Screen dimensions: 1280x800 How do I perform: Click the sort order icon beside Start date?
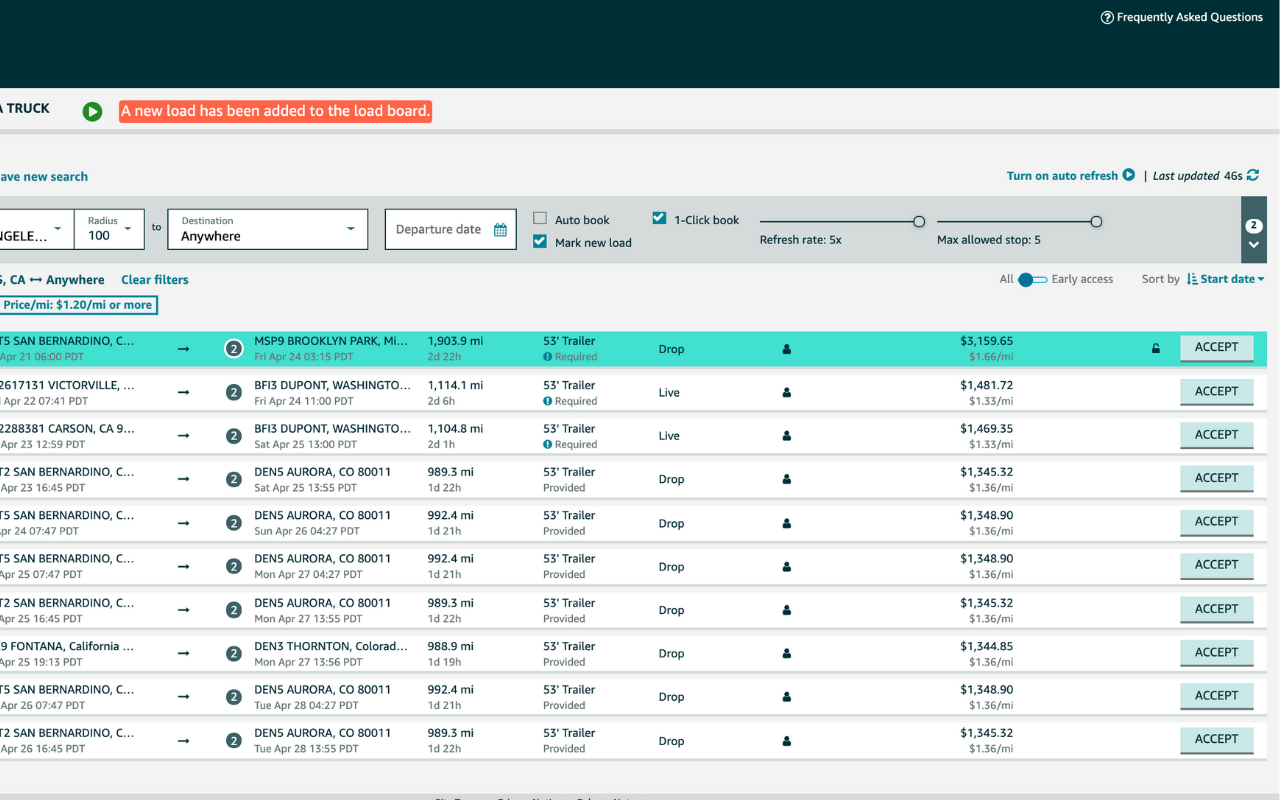click(x=1192, y=279)
